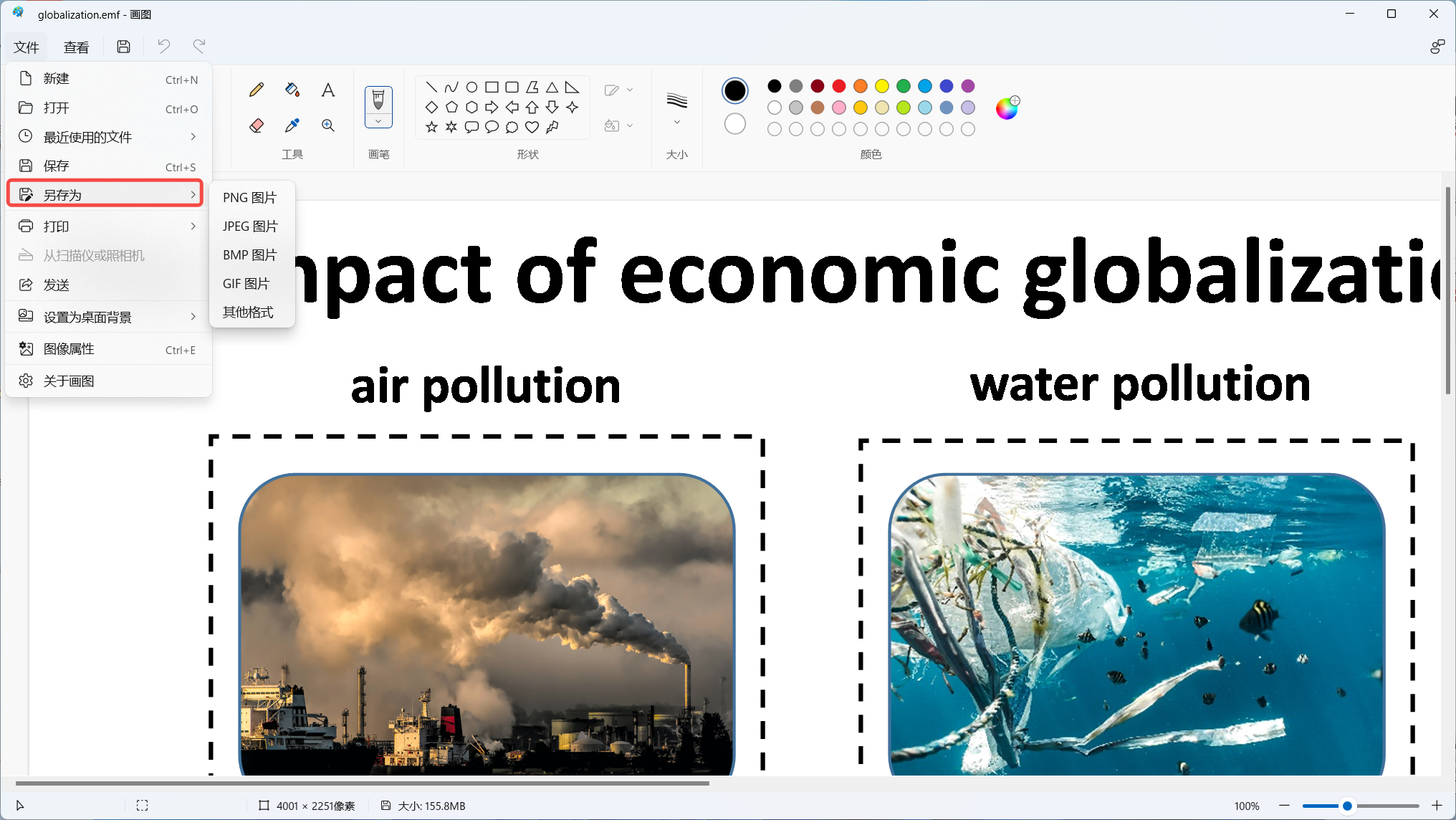This screenshot has height=820, width=1456.
Task: Open Image properties menu entry
Action: 108,349
